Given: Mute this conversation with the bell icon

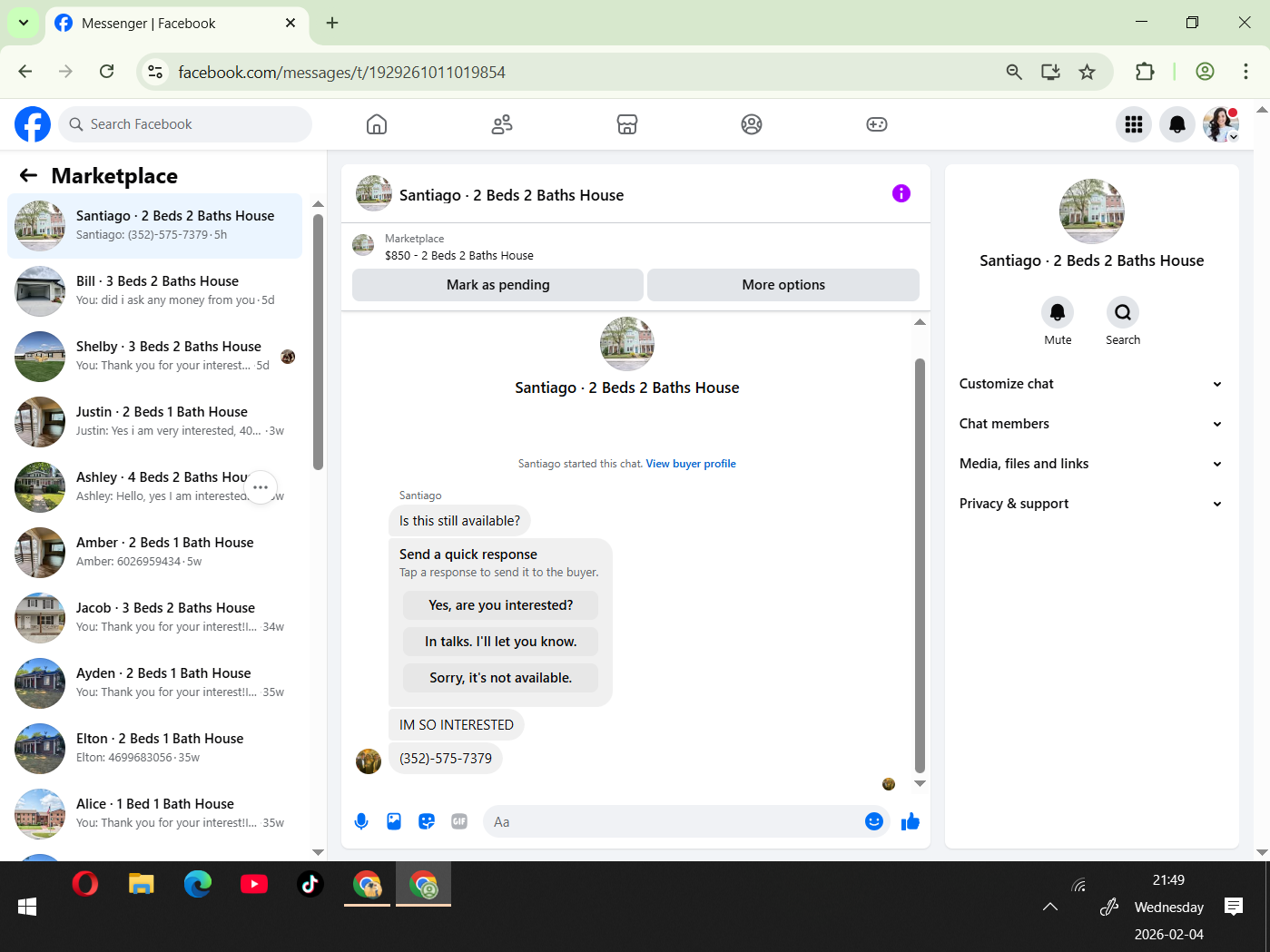Looking at the screenshot, I should pos(1058,312).
